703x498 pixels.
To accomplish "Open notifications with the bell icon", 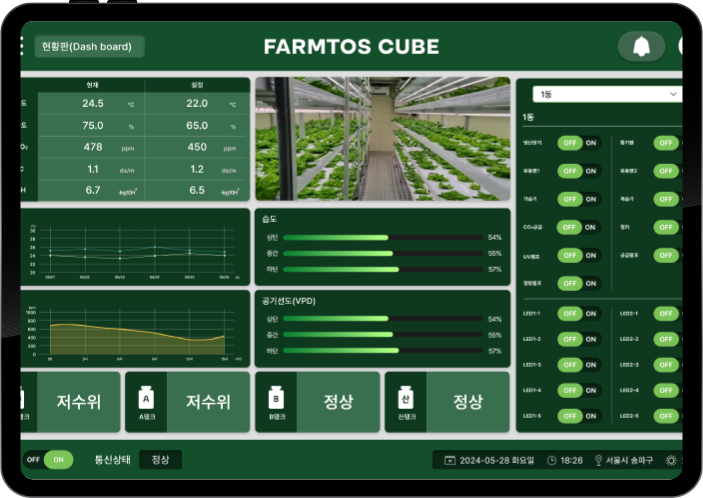I will click(x=641, y=46).
